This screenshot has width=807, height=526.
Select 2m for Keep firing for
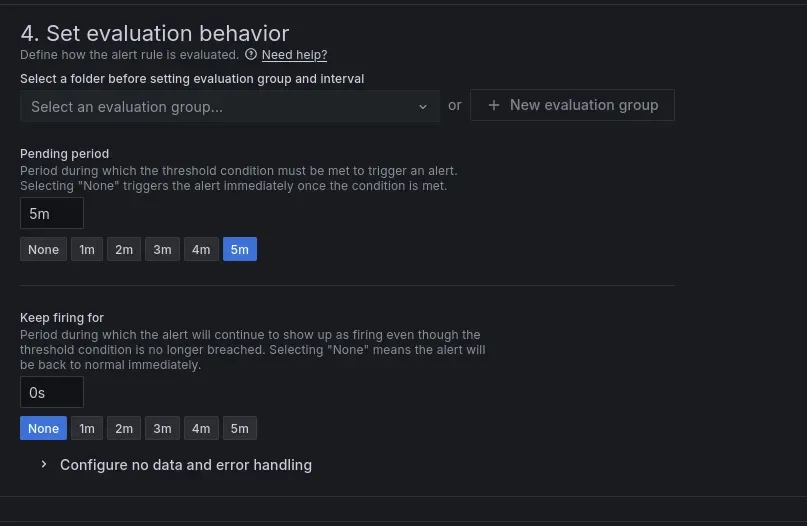tap(124, 428)
